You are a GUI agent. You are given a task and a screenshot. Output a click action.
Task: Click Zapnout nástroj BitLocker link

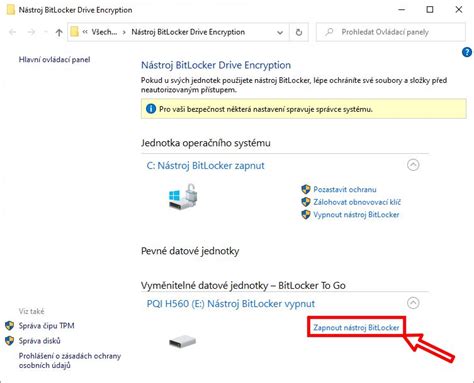pos(356,328)
